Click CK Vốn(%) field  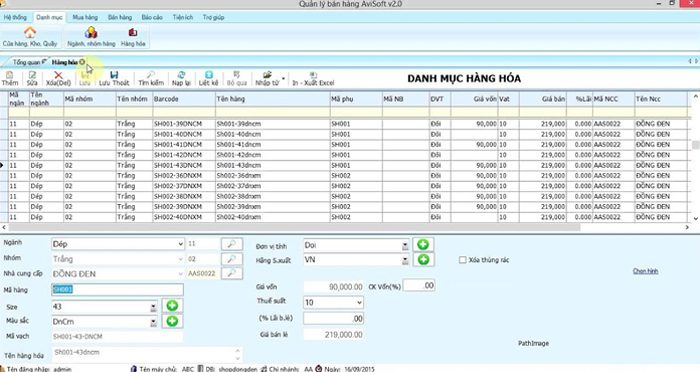[x=419, y=285]
